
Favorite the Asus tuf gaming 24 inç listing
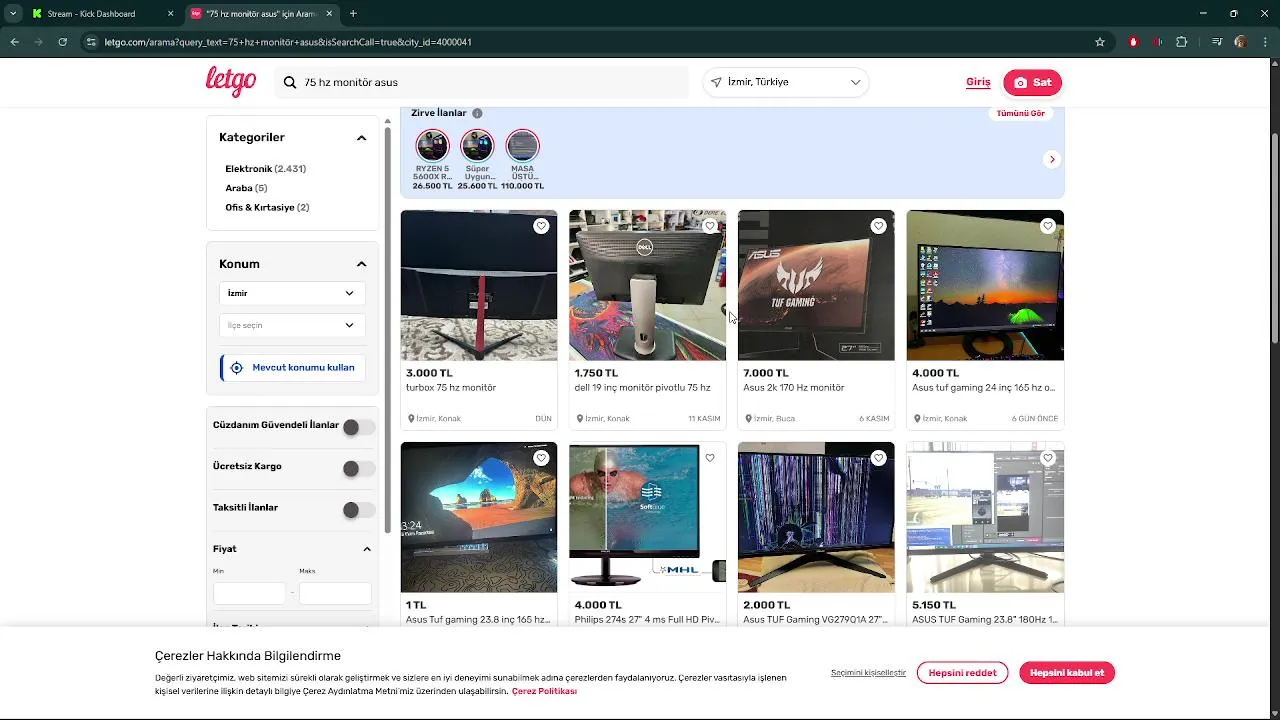click(1048, 226)
